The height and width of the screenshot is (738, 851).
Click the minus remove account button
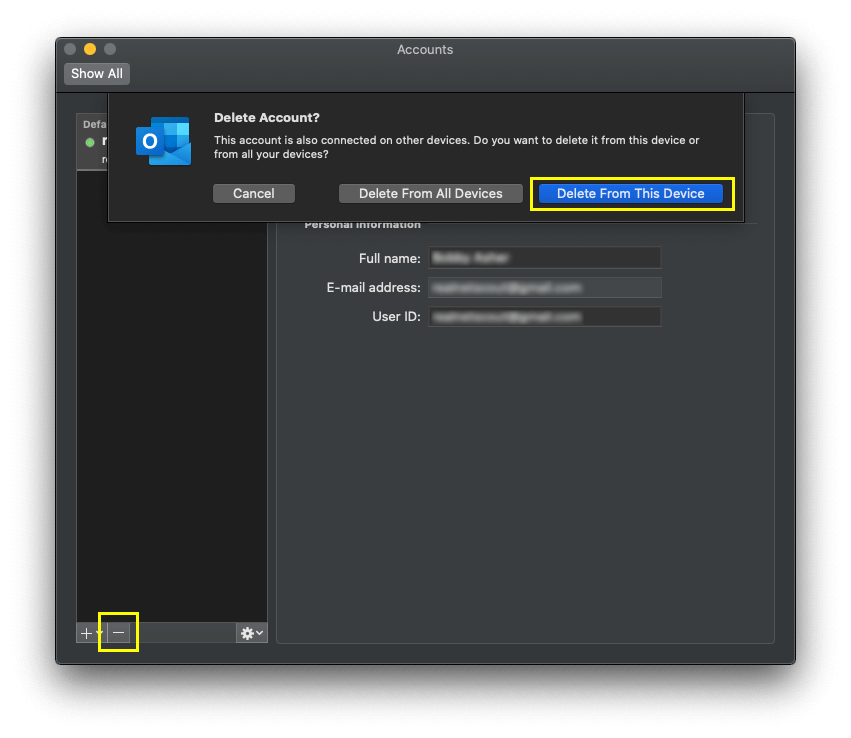click(x=119, y=633)
